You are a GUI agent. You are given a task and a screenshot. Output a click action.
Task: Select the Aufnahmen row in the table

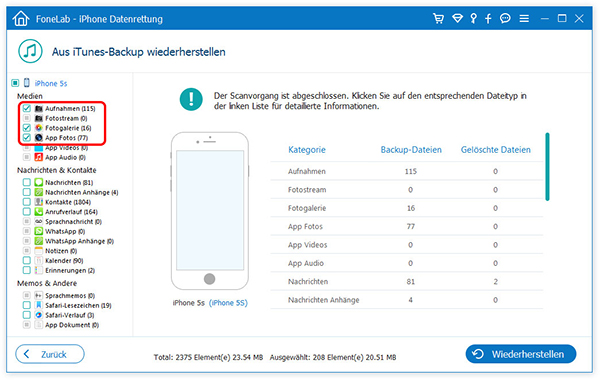coord(407,171)
